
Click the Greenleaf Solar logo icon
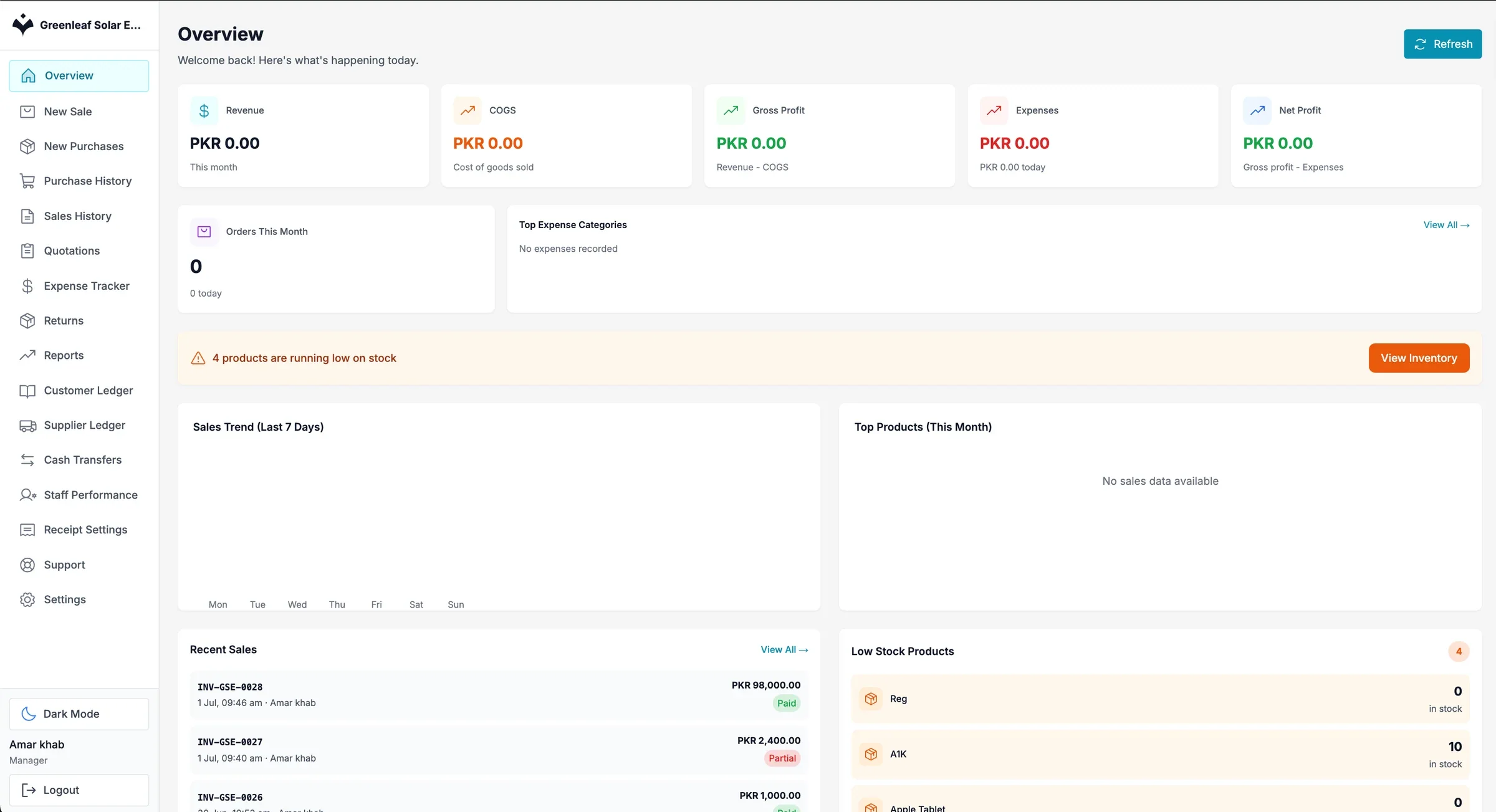click(23, 24)
